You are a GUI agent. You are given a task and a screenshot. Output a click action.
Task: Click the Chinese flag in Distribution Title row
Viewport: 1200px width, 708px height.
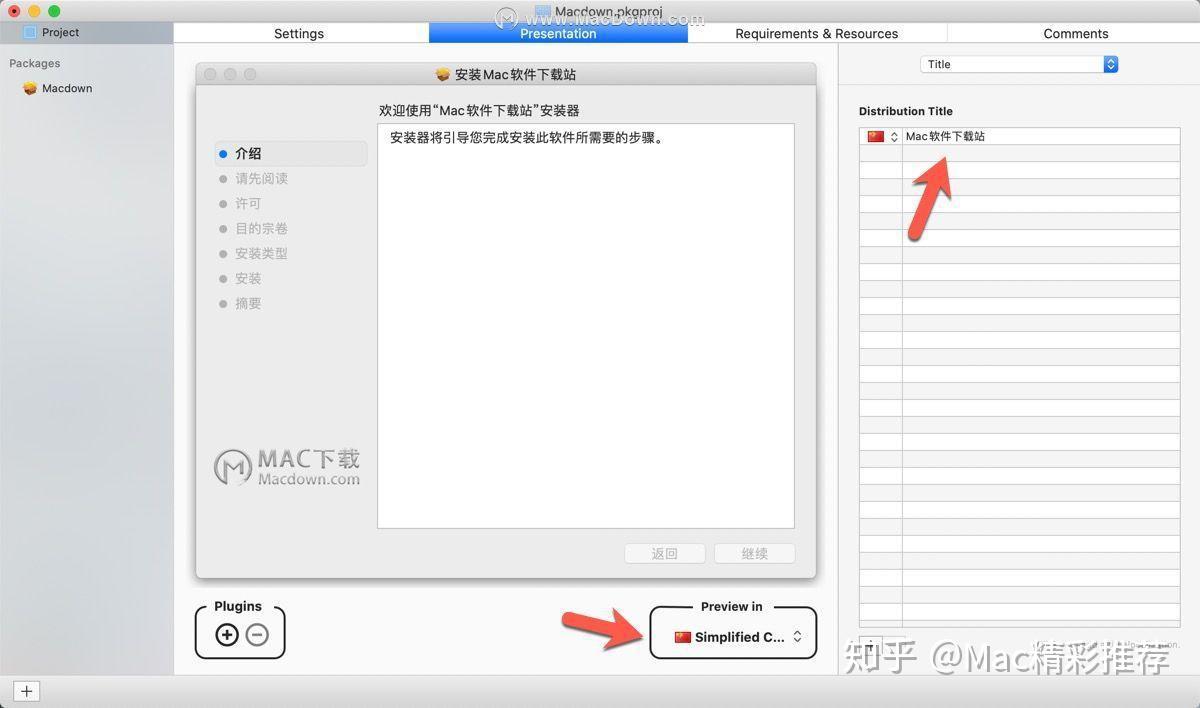tap(875, 136)
